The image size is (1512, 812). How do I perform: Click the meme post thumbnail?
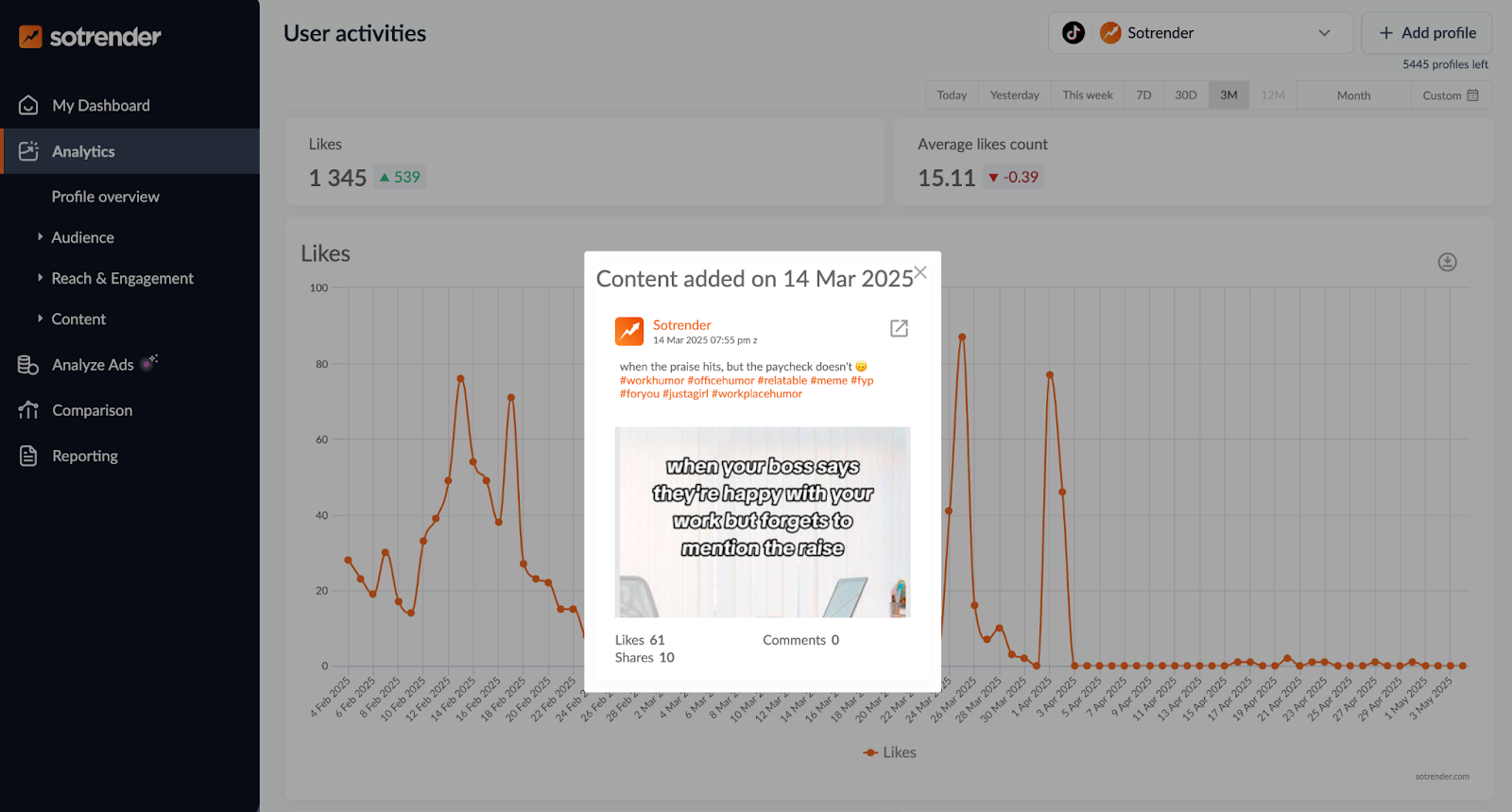coord(763,522)
